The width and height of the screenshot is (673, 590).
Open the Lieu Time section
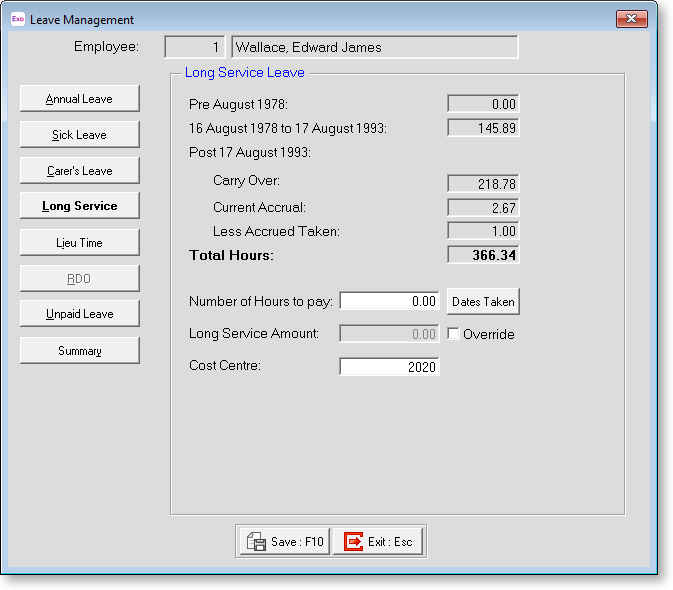click(79, 243)
